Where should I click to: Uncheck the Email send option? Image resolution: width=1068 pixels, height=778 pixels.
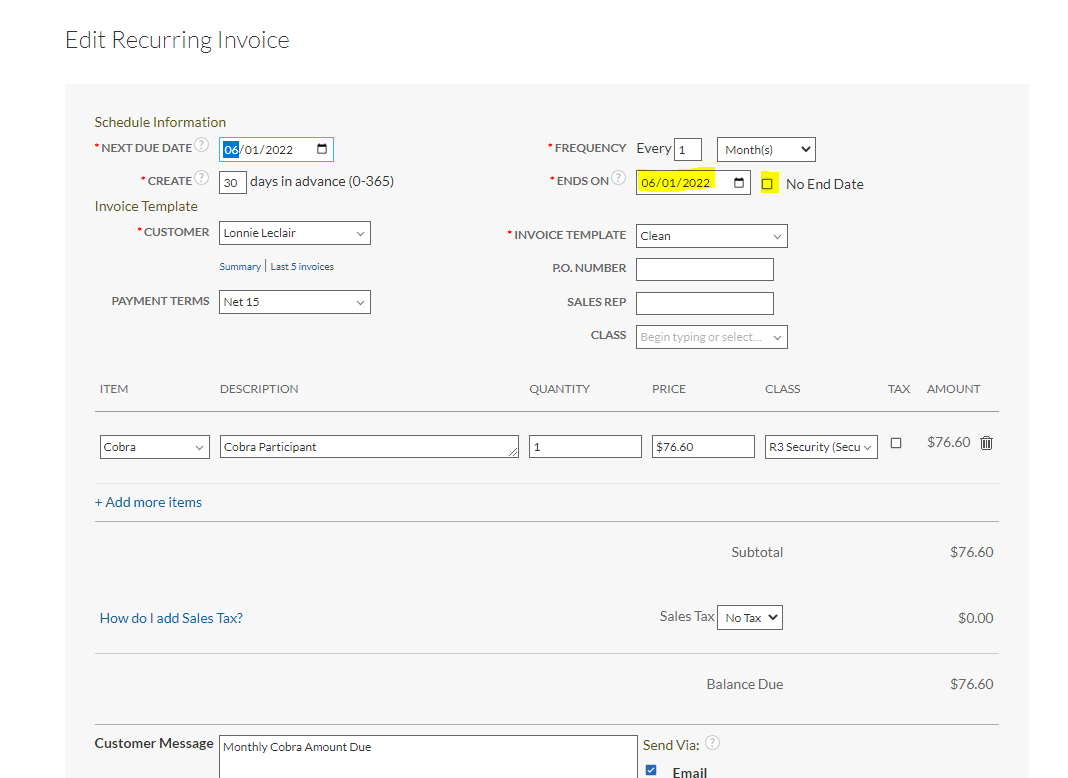[652, 770]
